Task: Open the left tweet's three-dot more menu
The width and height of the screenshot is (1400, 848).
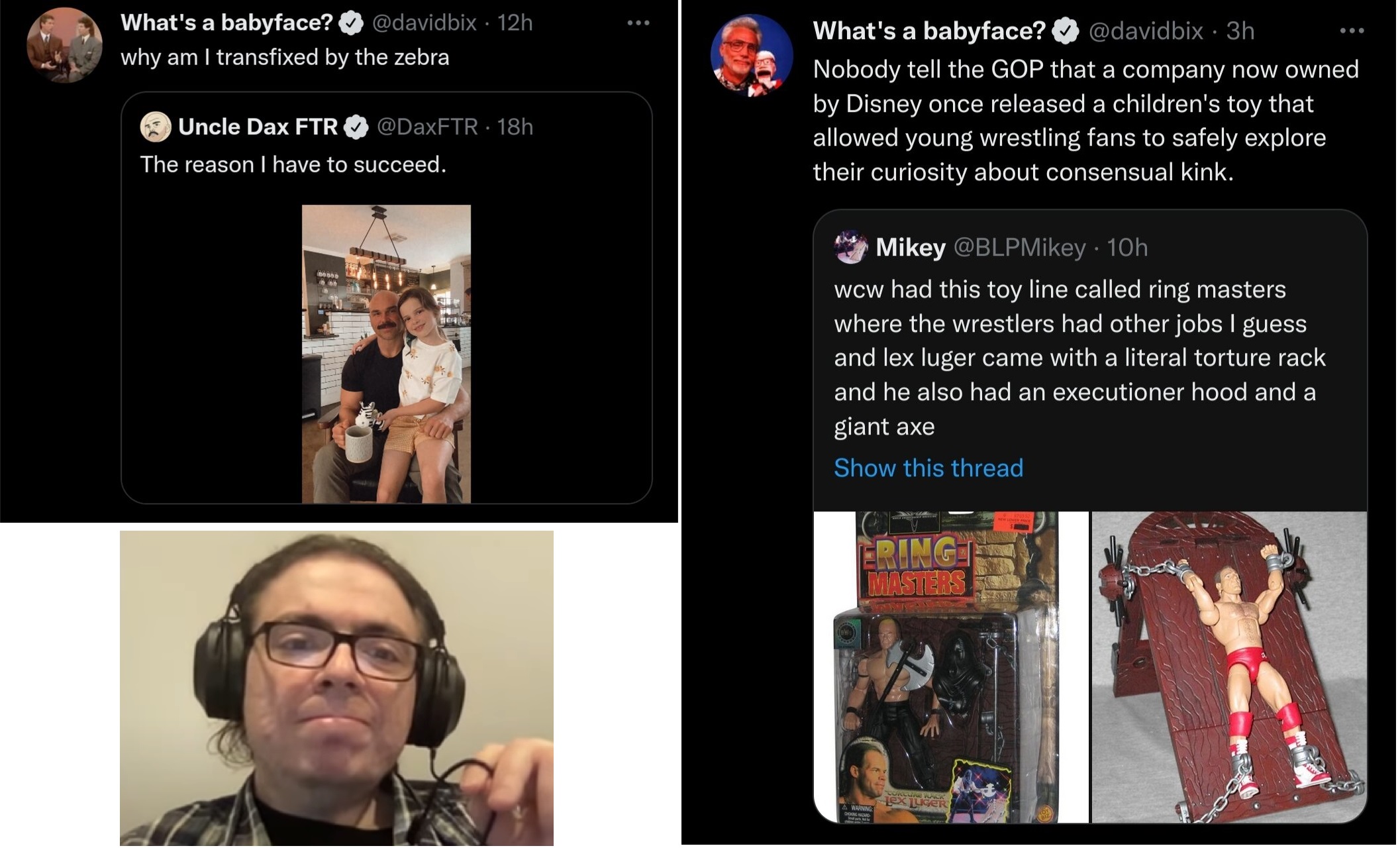Action: (638, 23)
